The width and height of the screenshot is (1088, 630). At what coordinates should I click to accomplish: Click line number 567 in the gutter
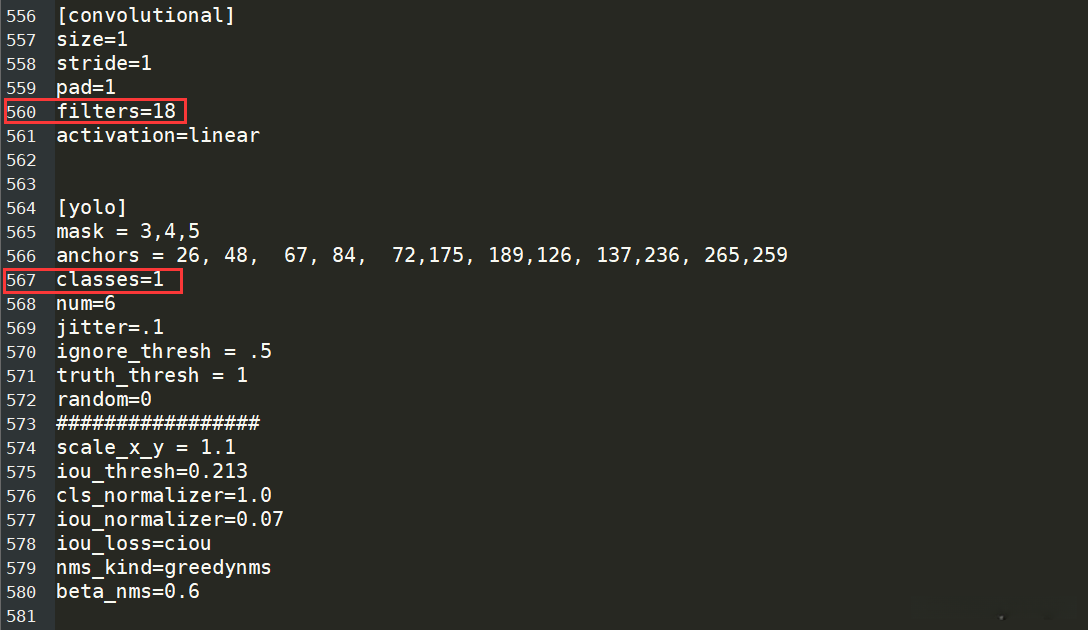coord(21,280)
